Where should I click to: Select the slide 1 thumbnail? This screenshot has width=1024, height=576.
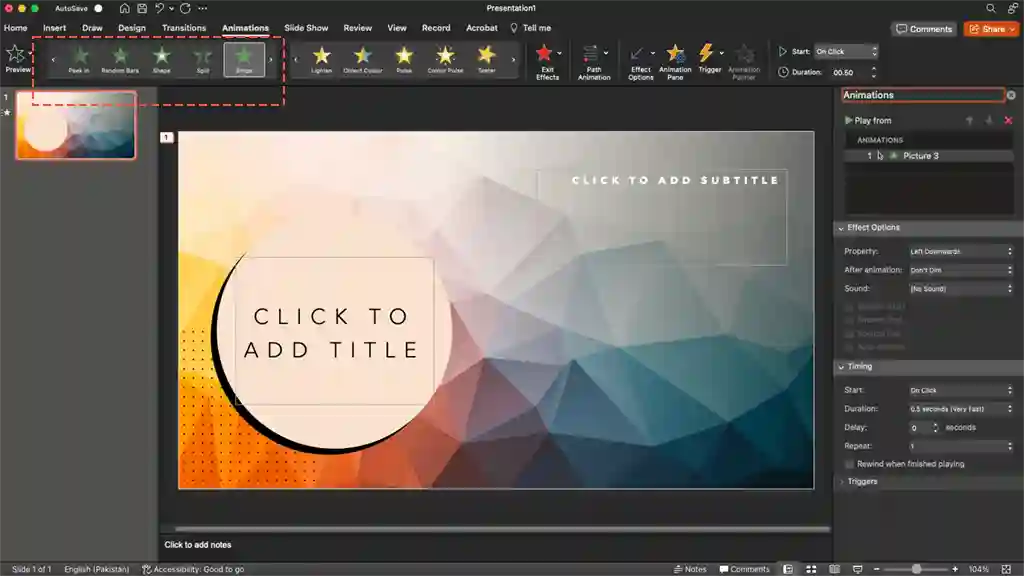[x=76, y=126]
